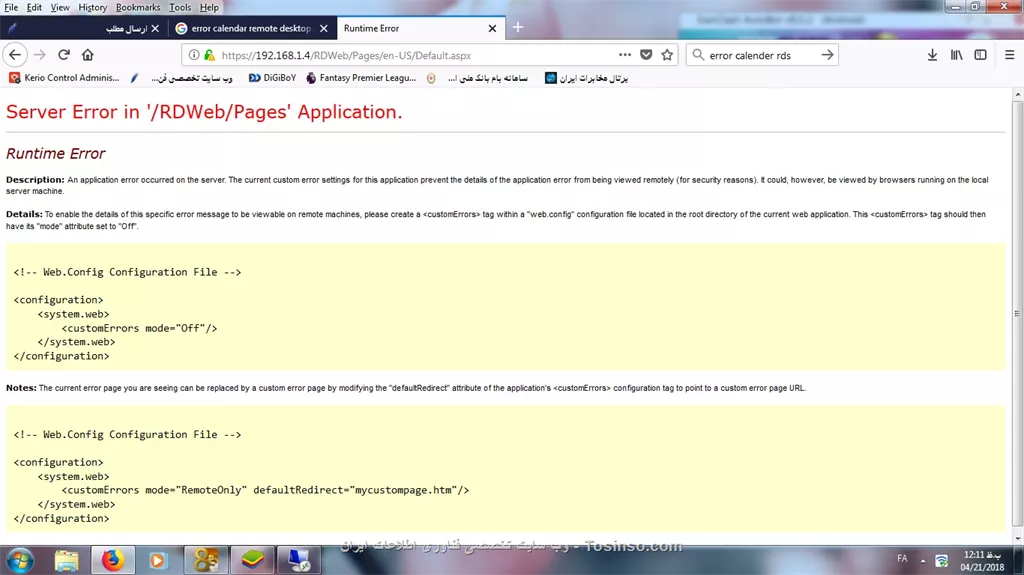The height and width of the screenshot is (575, 1024).
Task: Open the Edit menu
Action: click(34, 7)
